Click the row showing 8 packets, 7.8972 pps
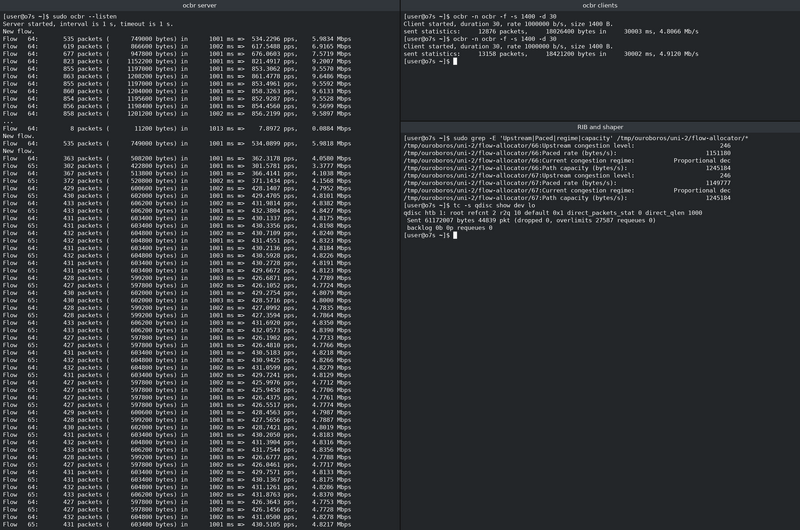This screenshot has height=530, width=800. 177,129
